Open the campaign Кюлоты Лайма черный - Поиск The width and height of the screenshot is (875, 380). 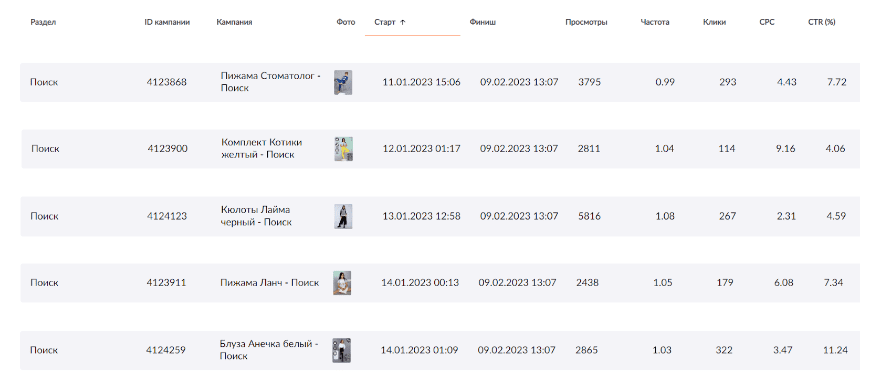256,216
